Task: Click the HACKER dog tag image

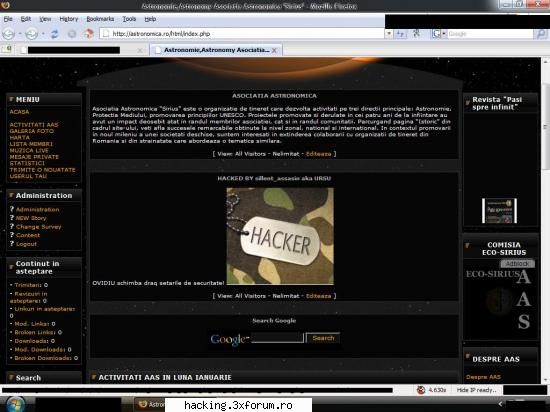Action: pos(280,236)
